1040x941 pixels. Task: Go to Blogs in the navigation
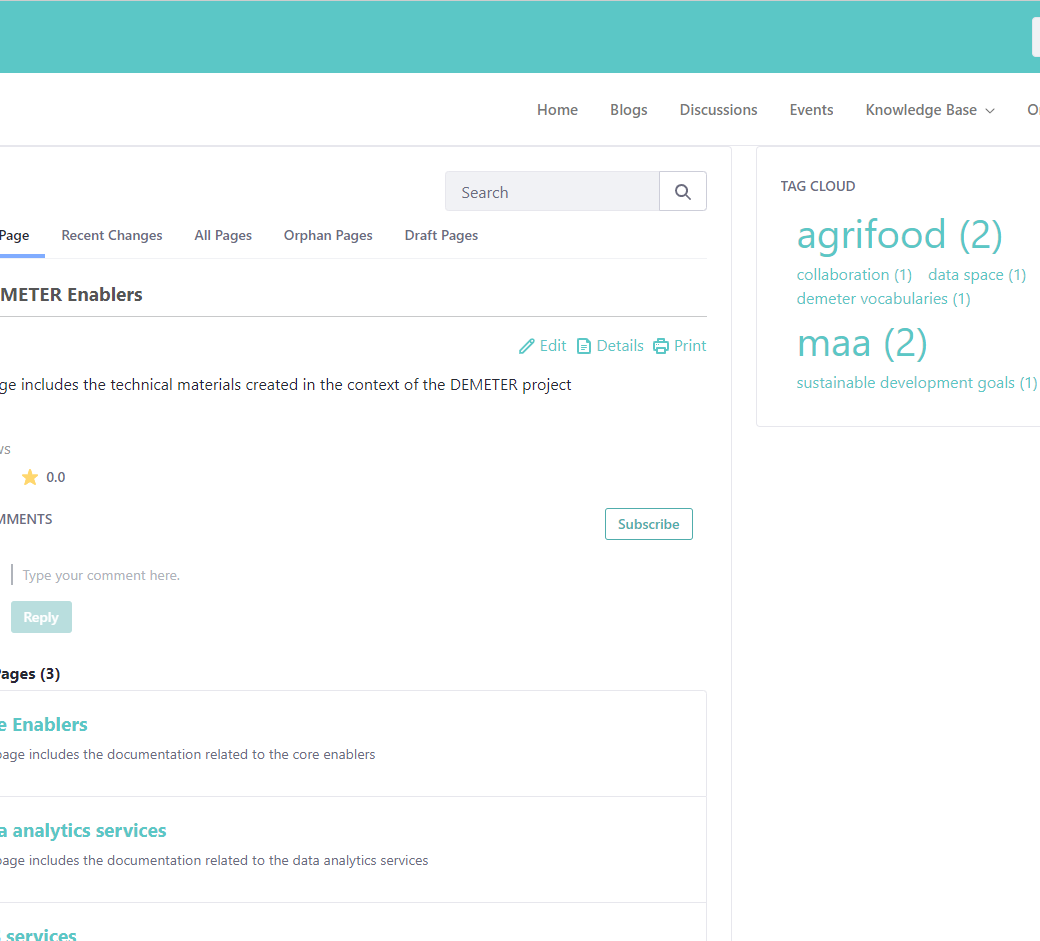pos(629,110)
